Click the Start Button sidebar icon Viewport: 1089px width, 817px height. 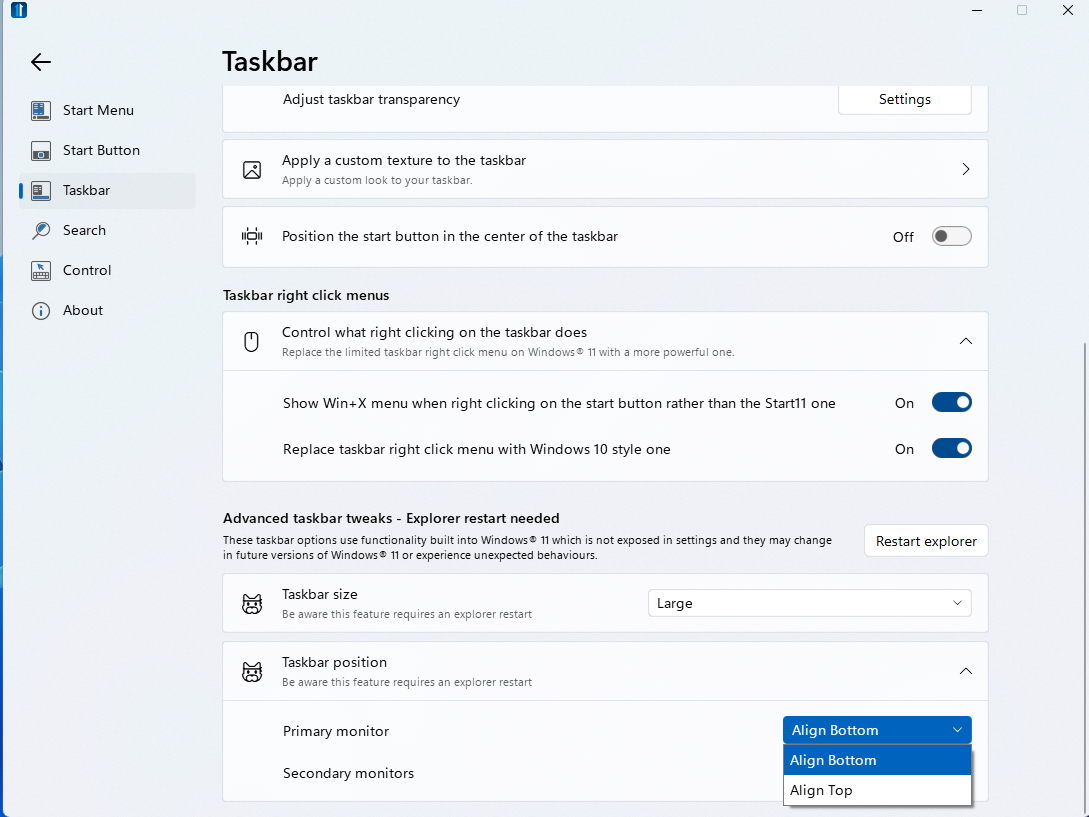41,151
